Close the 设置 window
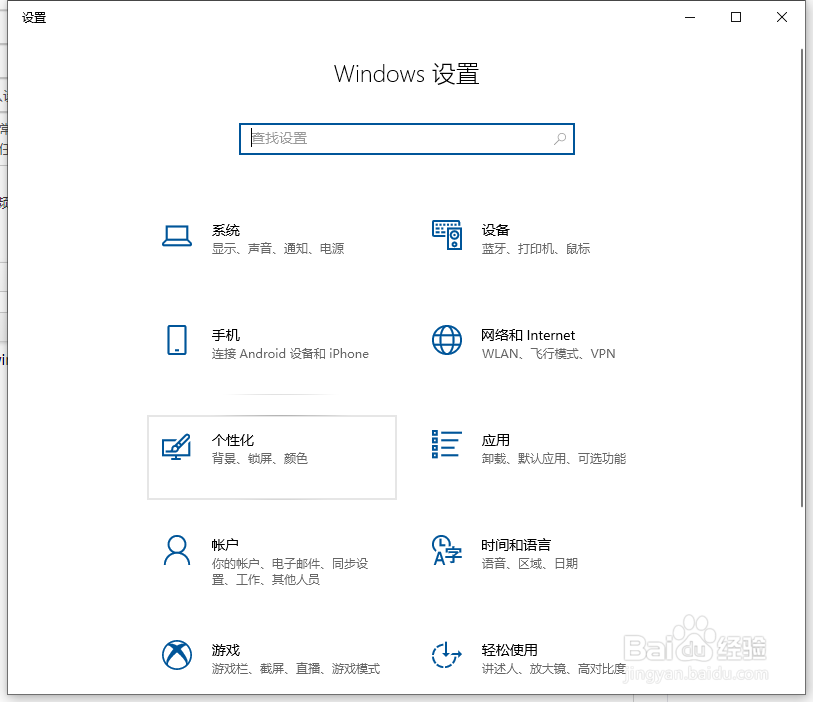This screenshot has width=813, height=702. [x=782, y=17]
